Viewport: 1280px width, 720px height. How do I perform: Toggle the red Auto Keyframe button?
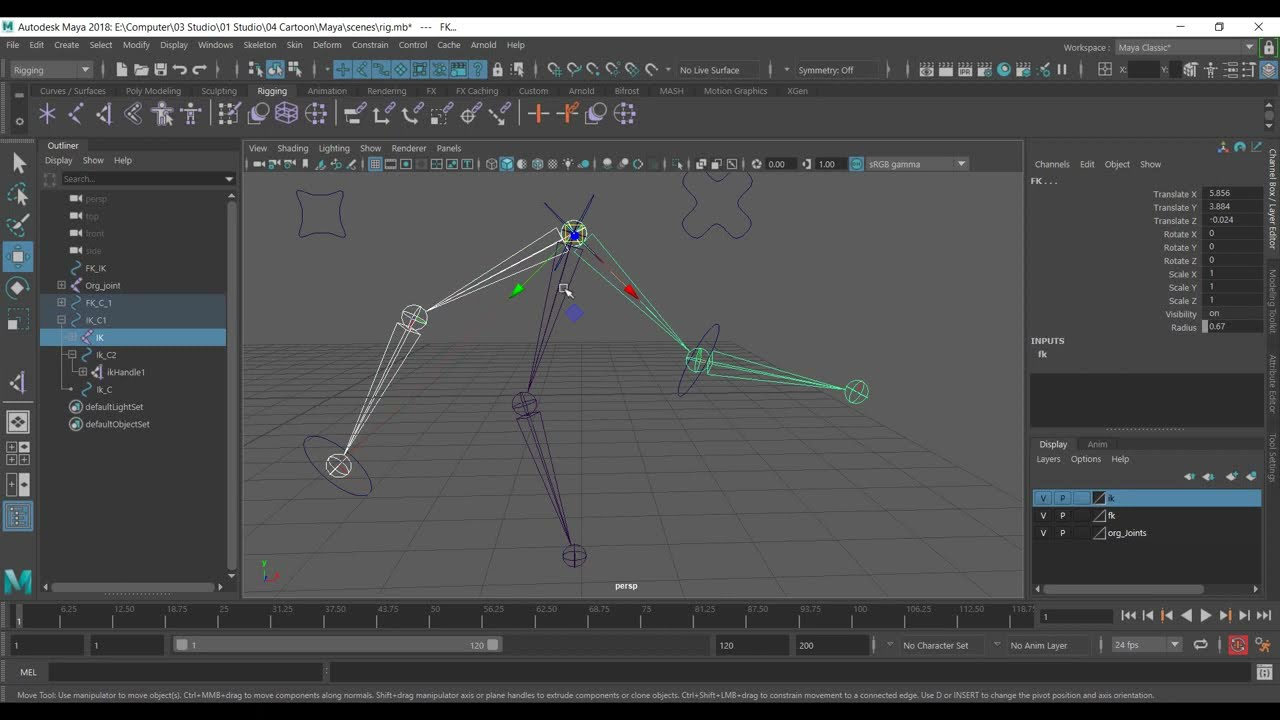pyautogui.click(x=1238, y=645)
